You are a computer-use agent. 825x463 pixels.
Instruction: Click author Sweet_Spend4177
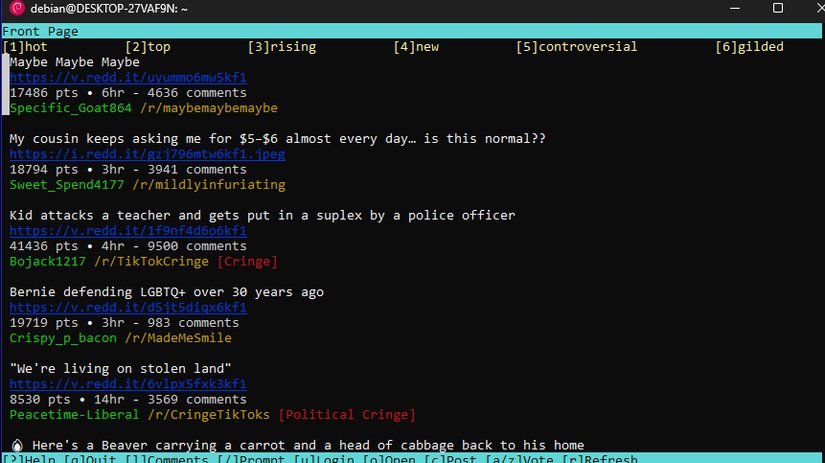point(67,185)
